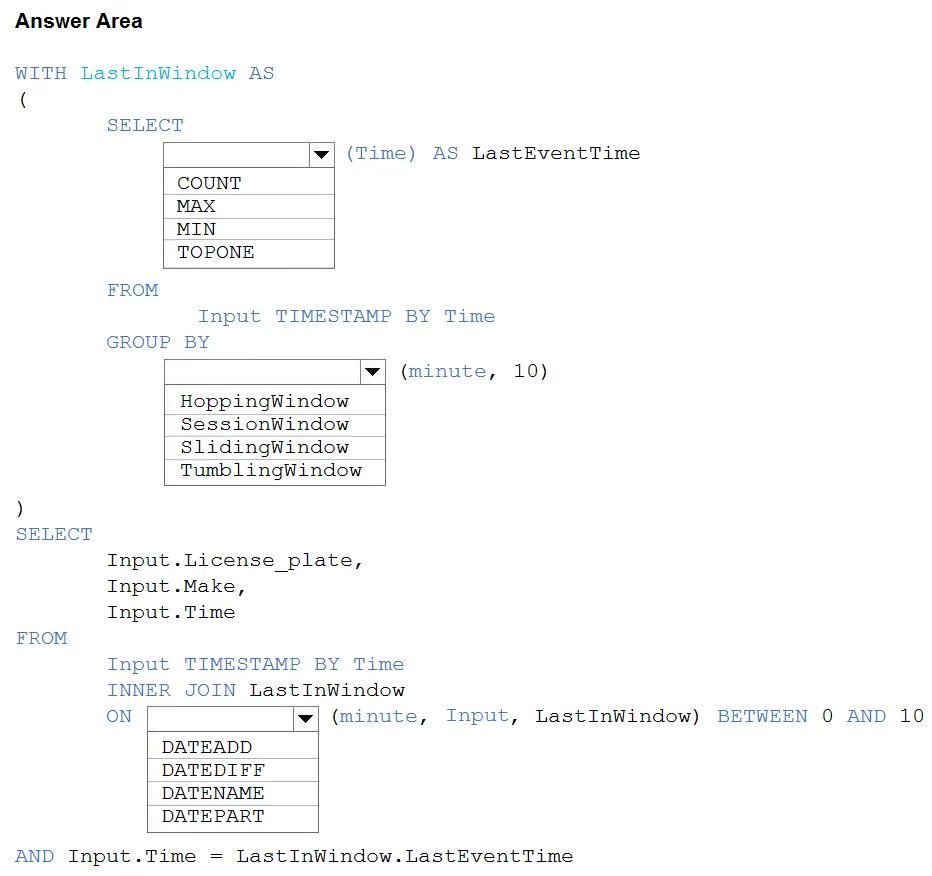Choose HoppingWindow from the window list
Screen dimensions: 932x876
click(x=275, y=401)
